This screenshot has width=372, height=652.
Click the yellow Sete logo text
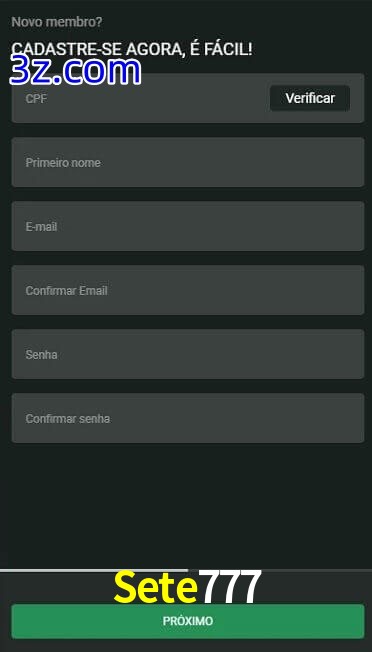(155, 587)
